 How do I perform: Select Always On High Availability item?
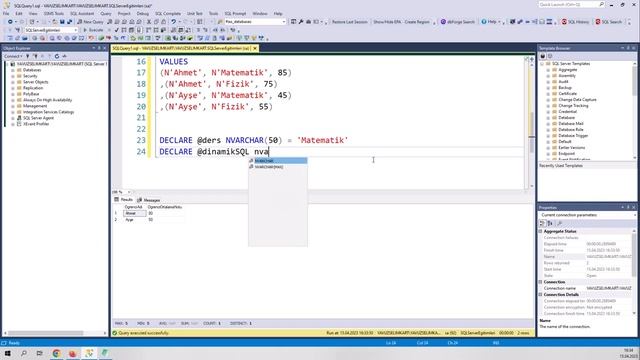click(47, 100)
